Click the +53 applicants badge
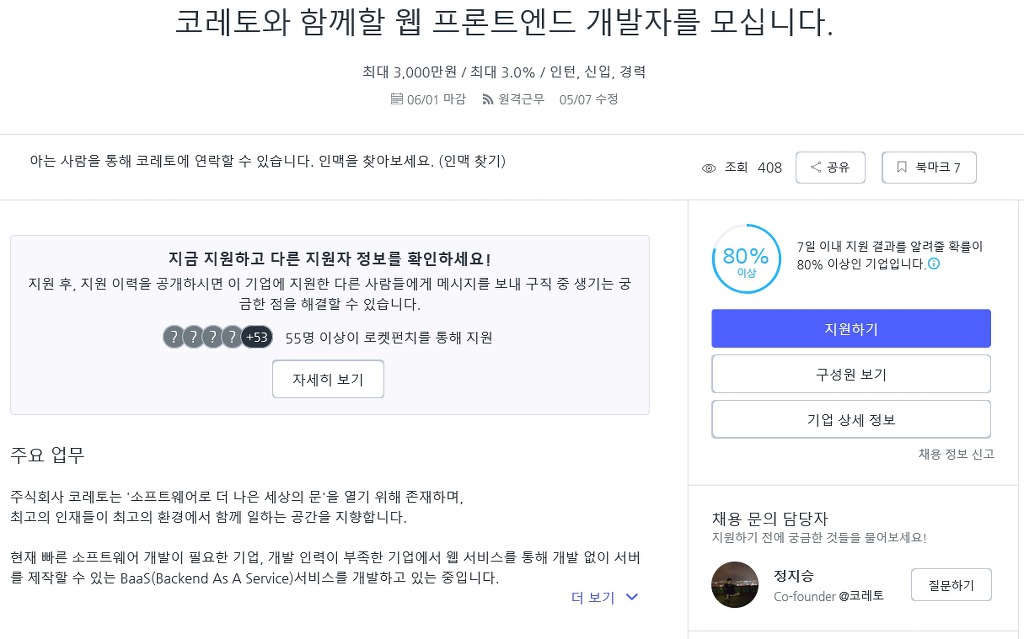This screenshot has height=639, width=1024. [x=257, y=337]
